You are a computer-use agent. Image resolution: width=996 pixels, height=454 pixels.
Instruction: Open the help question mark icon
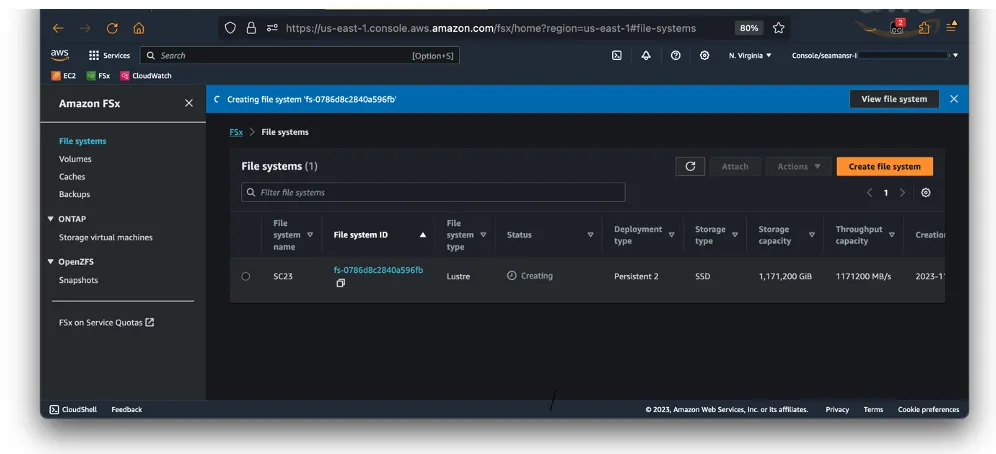(675, 55)
